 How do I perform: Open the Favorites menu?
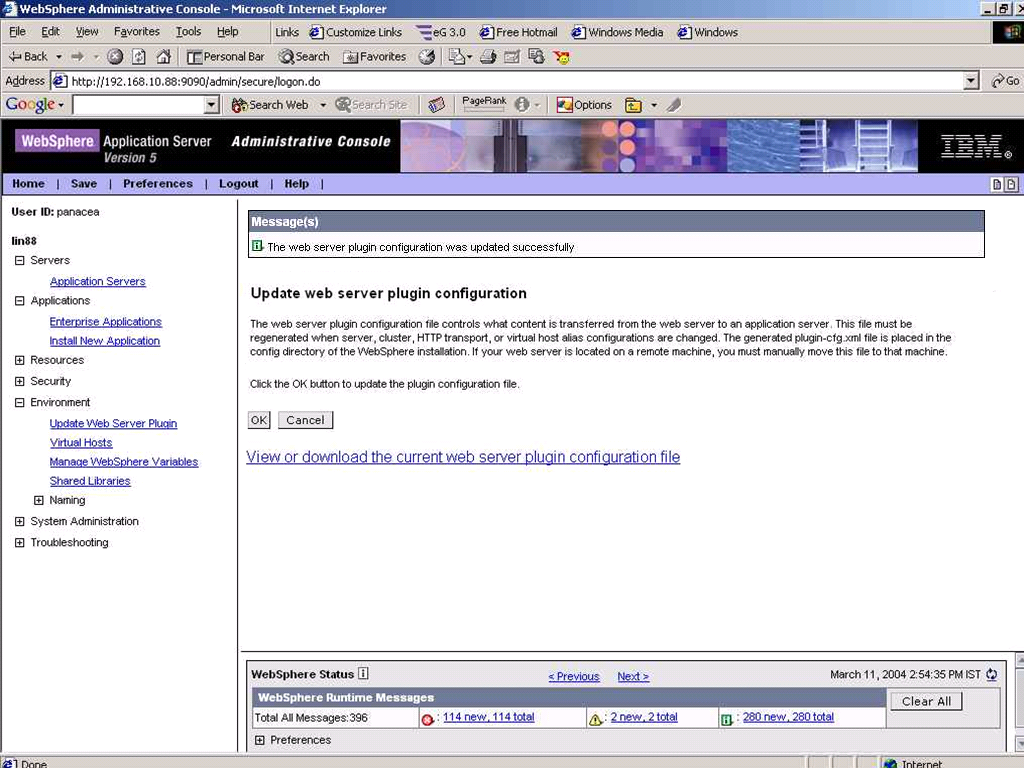(x=136, y=31)
